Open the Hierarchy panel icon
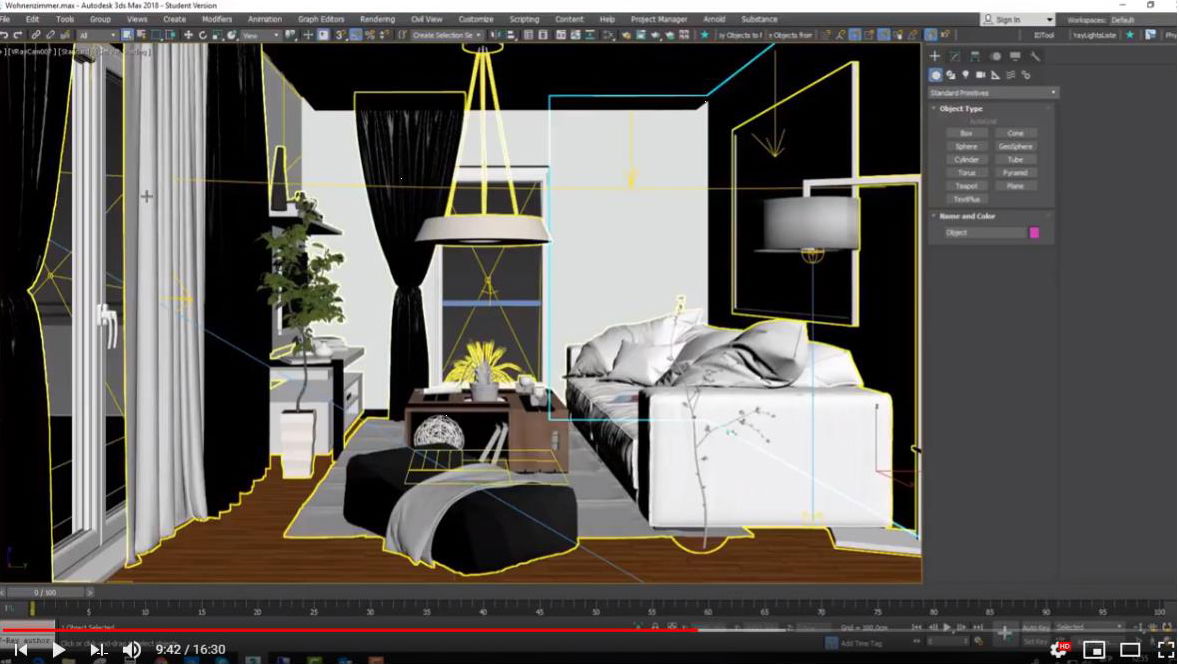Screen dimensions: 1179x664 click(x=975, y=56)
